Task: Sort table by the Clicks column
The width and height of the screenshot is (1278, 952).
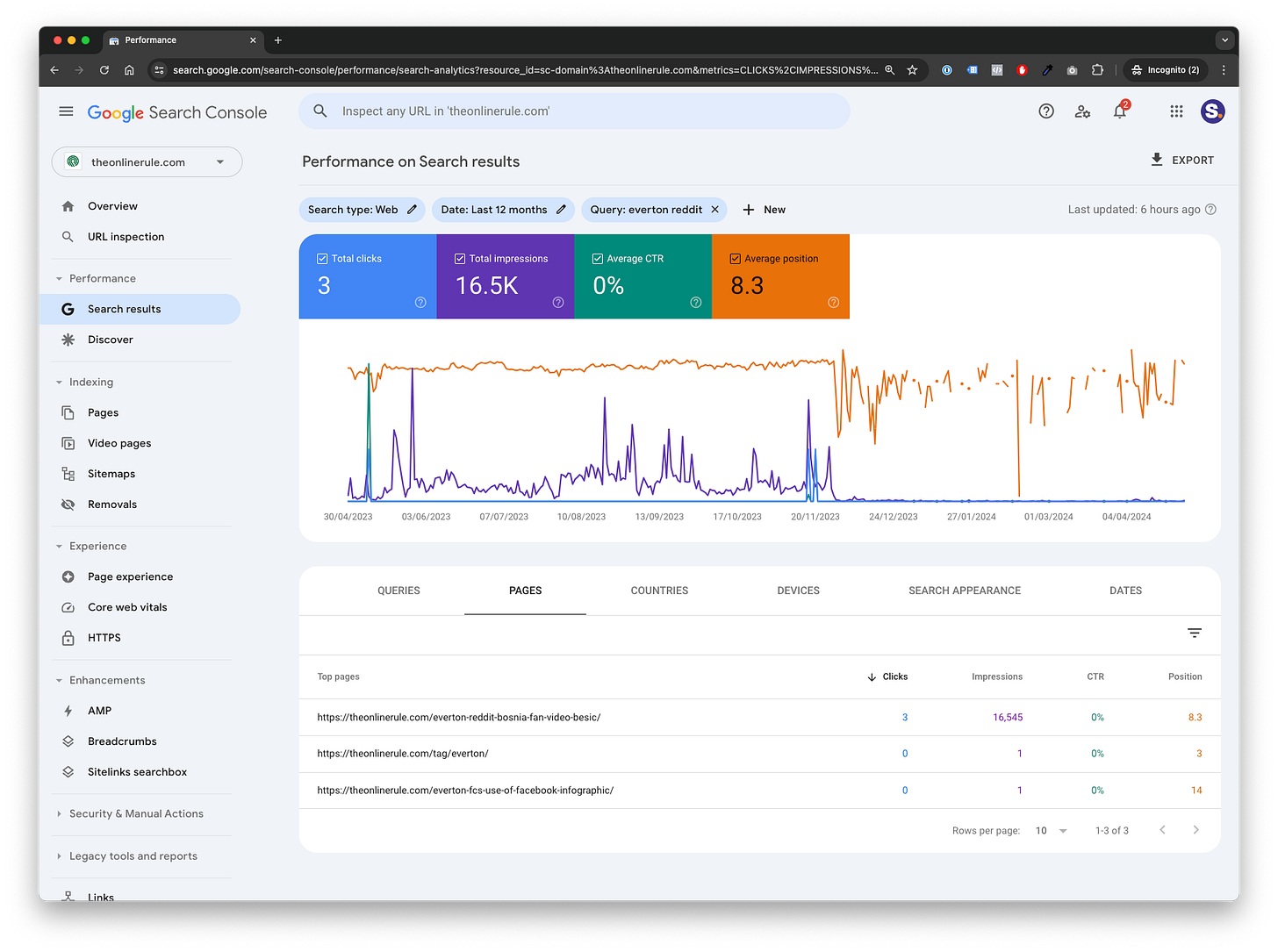Action: (887, 676)
